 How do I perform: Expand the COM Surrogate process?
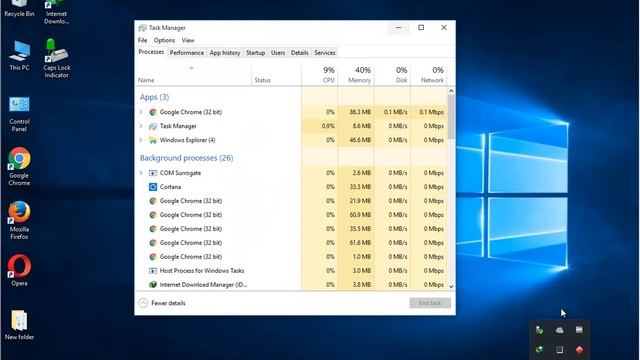[141, 173]
